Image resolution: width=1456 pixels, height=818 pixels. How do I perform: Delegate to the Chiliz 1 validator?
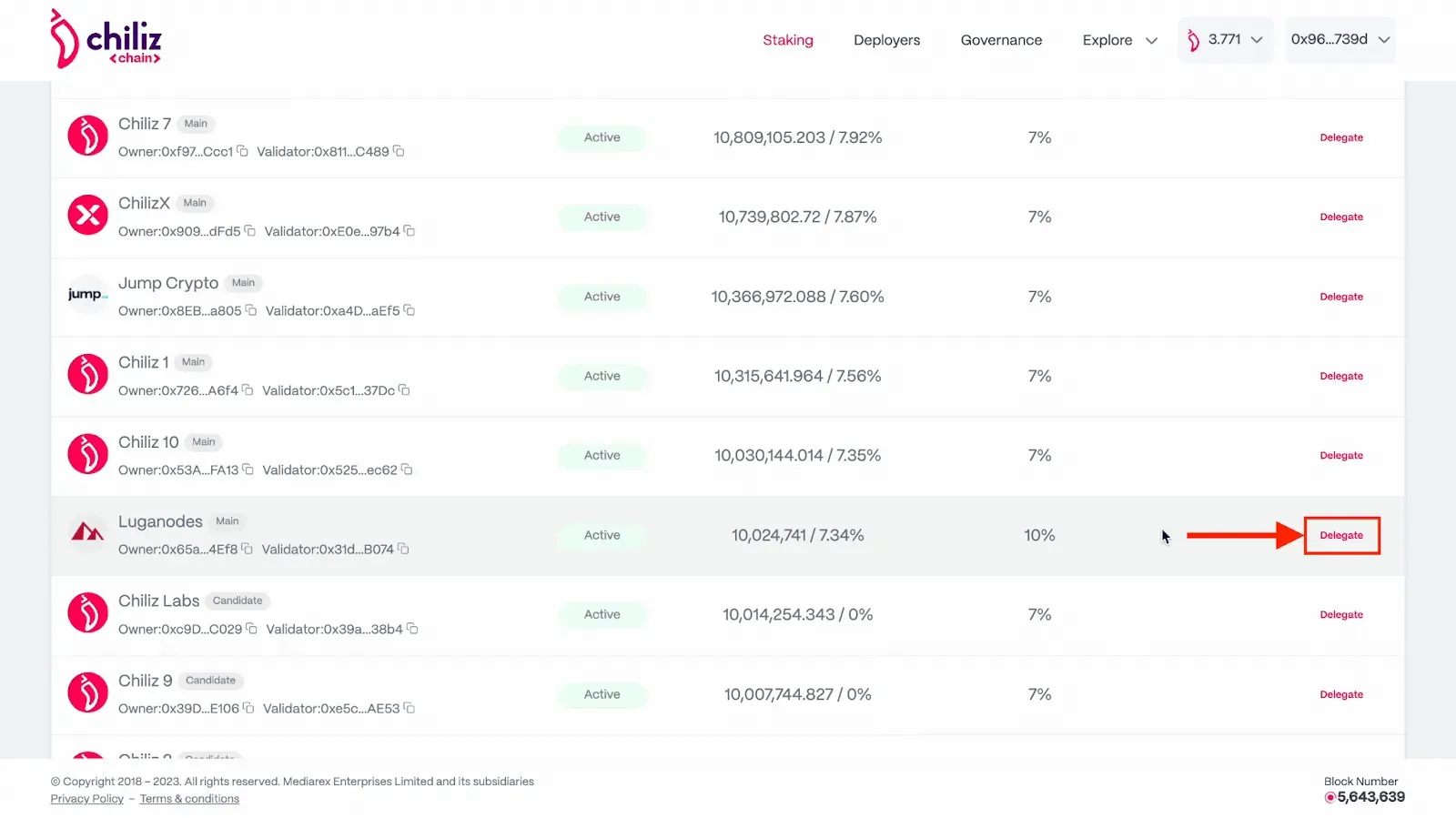1341,376
